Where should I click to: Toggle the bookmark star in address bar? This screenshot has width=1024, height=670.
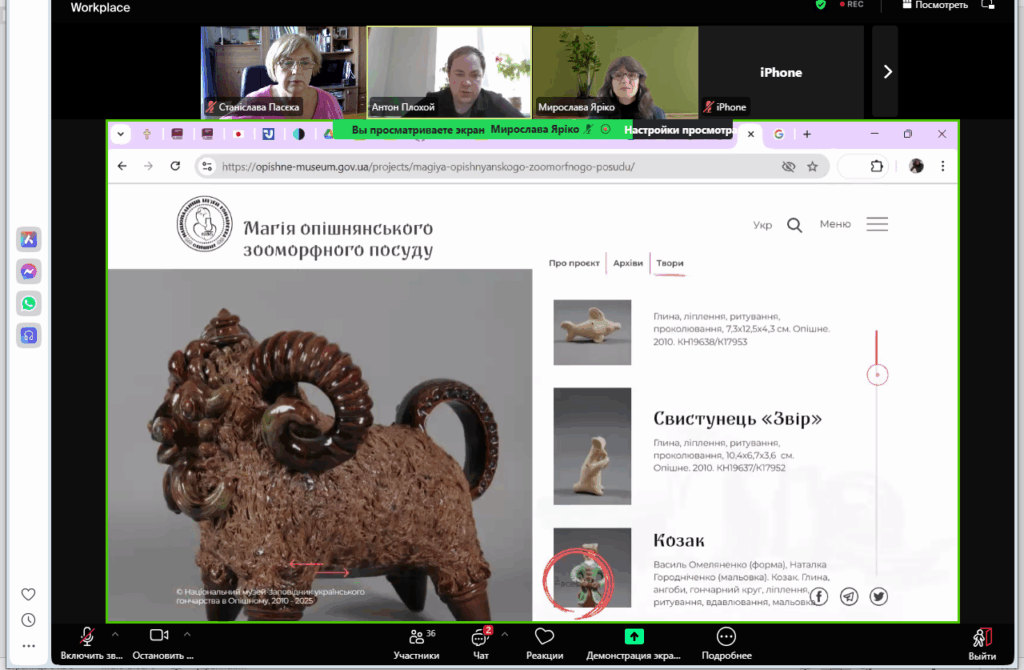pos(812,166)
